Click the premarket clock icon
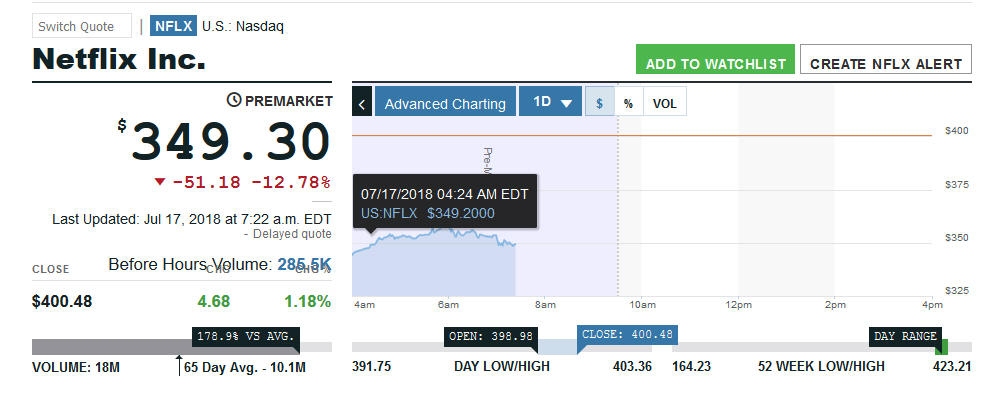 pos(234,100)
